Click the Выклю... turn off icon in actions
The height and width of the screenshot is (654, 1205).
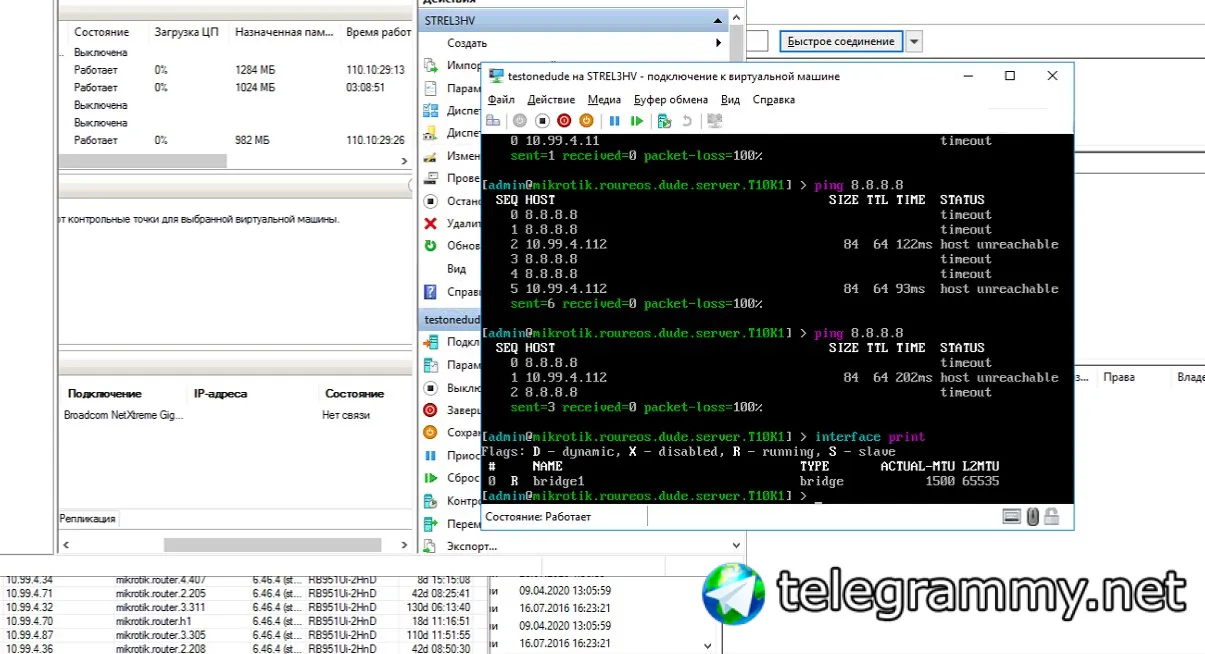(431, 388)
